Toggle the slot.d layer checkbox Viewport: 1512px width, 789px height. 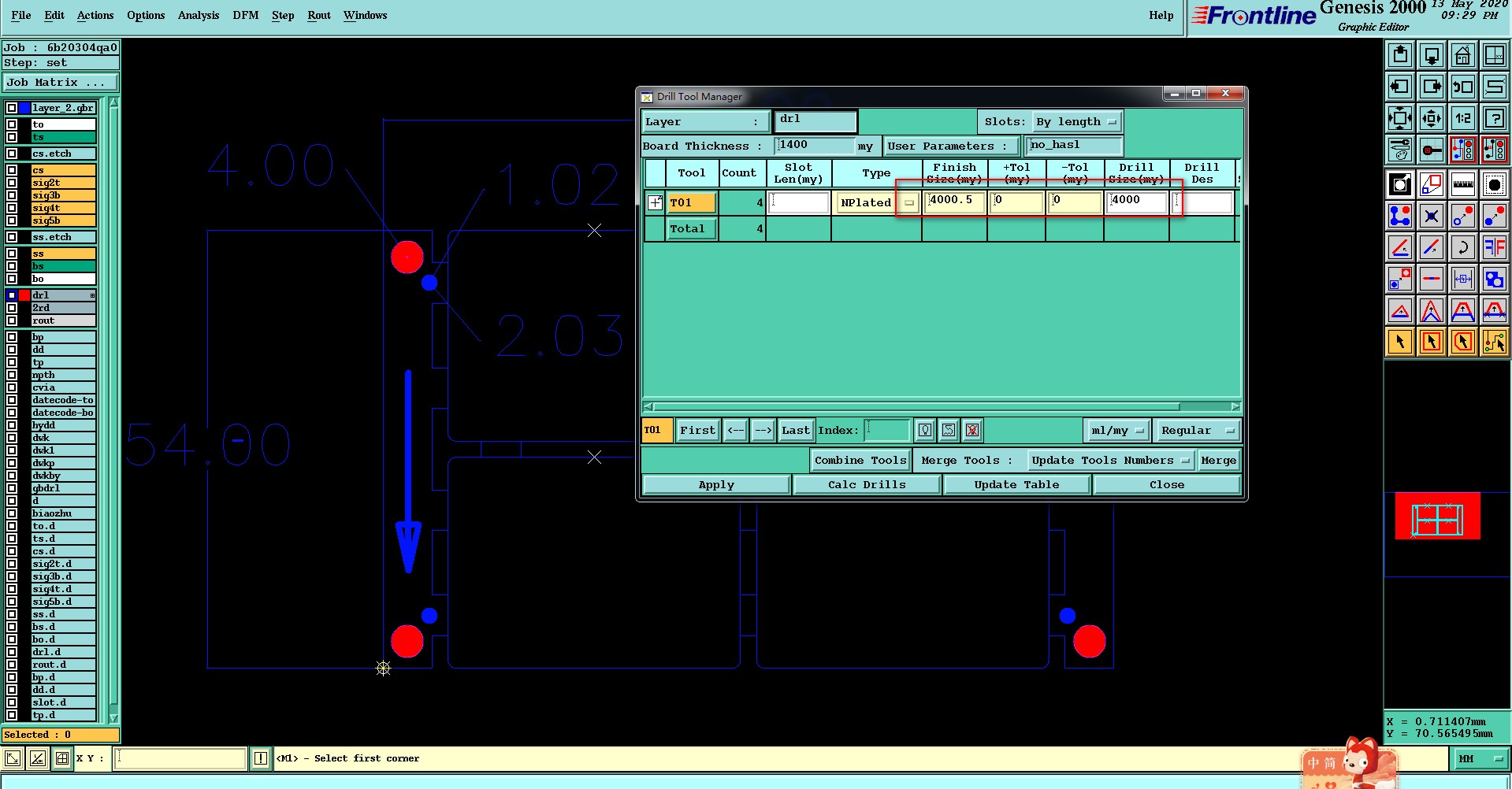[12, 702]
